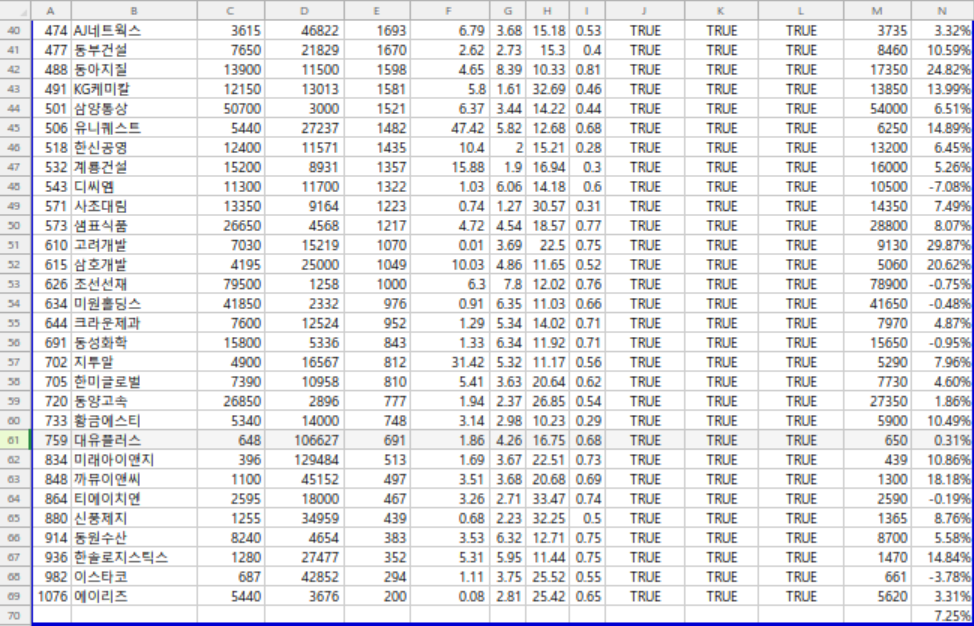This screenshot has width=974, height=626.
Task: Click value 1693 in column E
Action: tap(377, 30)
